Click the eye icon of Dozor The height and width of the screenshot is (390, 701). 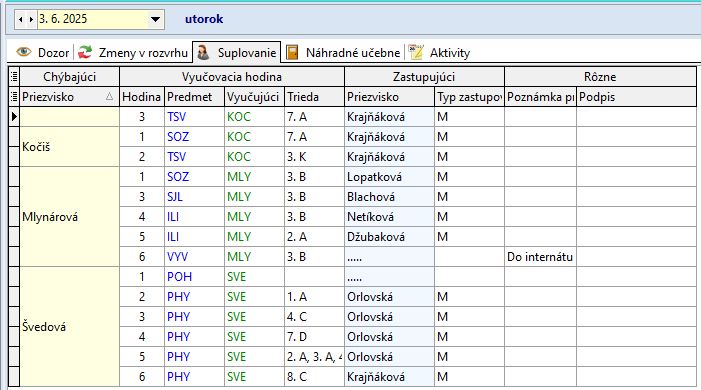(24, 52)
